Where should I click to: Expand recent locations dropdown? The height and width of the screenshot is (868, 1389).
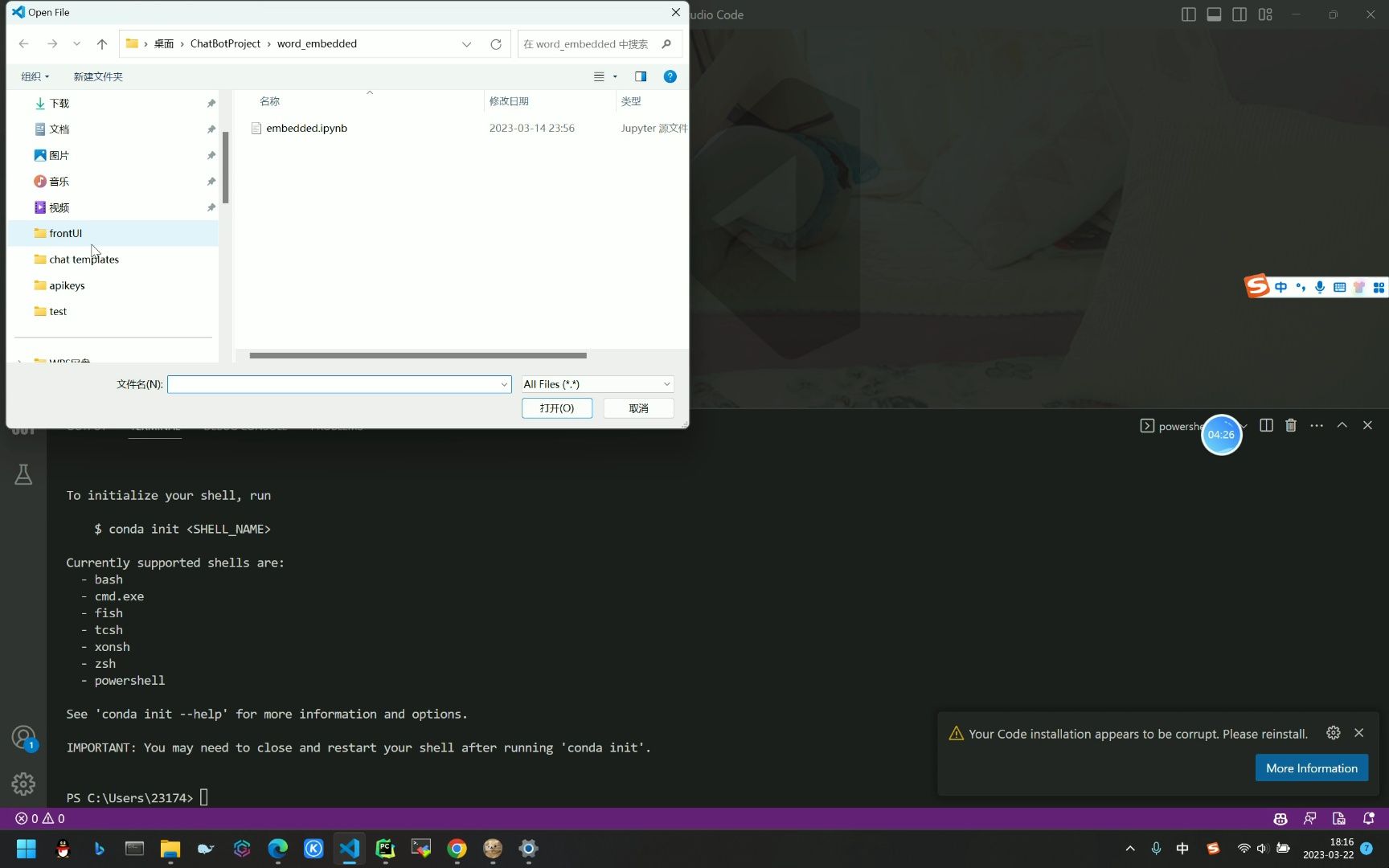click(76, 44)
